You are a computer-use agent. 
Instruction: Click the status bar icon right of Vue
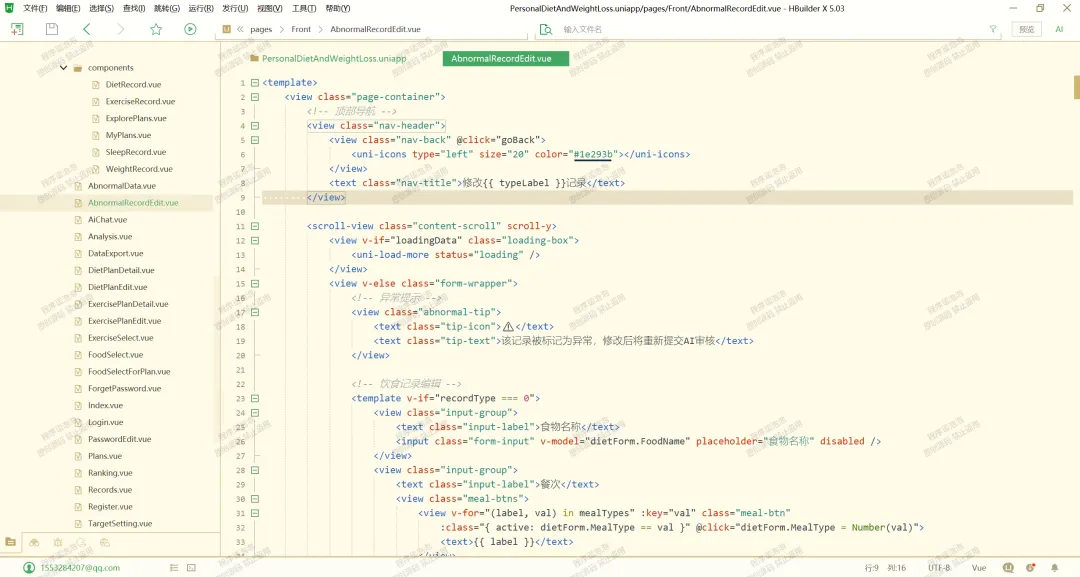pos(1008,567)
